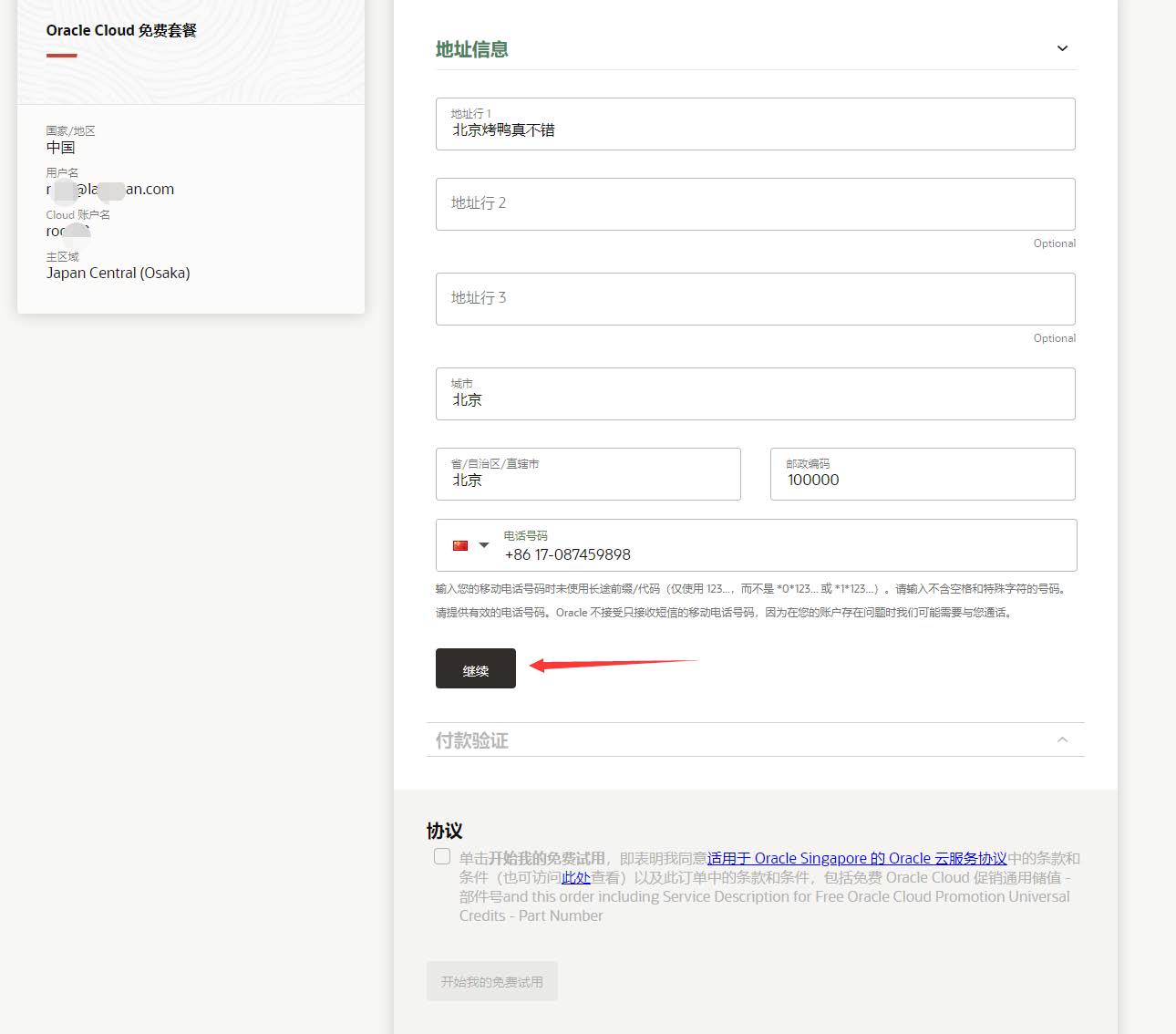Image resolution: width=1176 pixels, height=1034 pixels.
Task: Click the Oracle Cloud 免费套餐 title
Action: click(121, 30)
